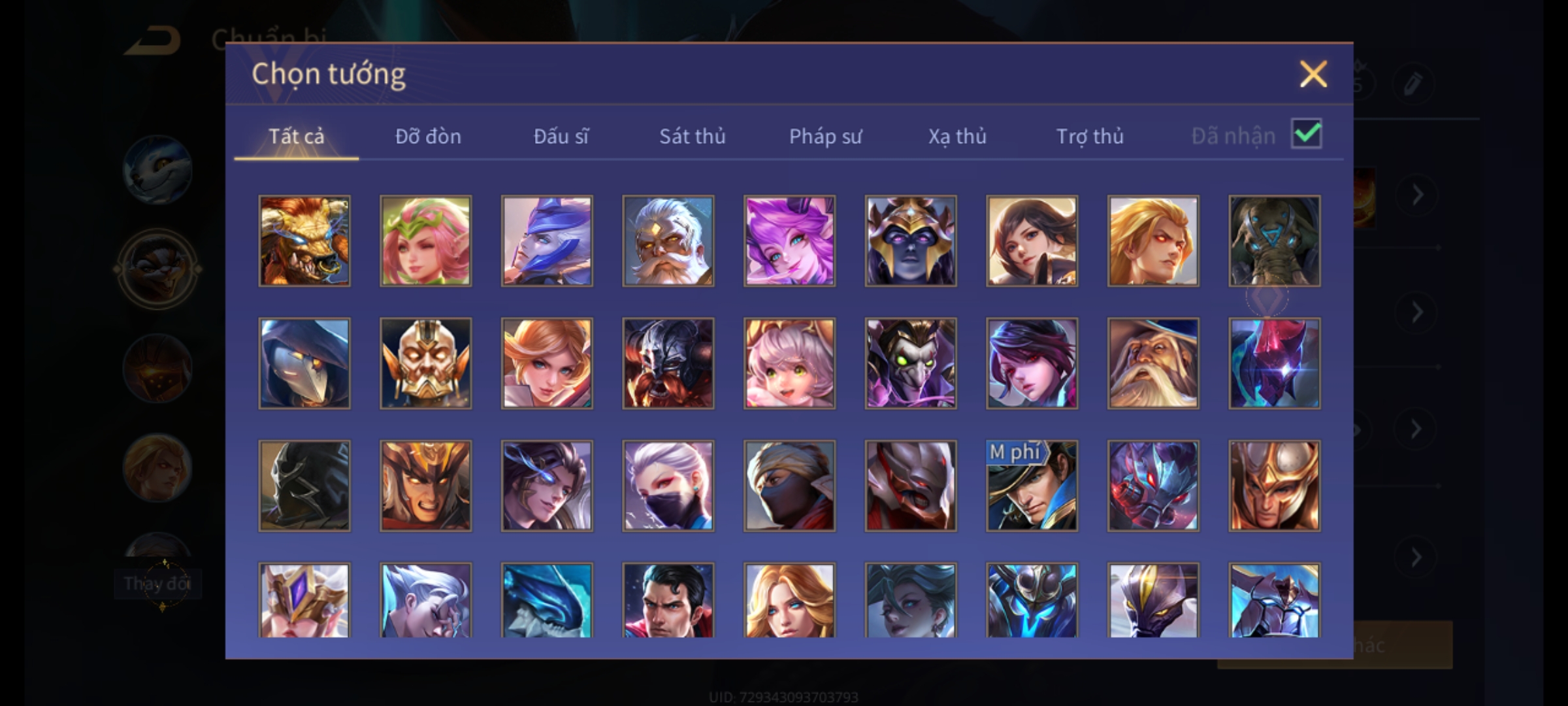The width and height of the screenshot is (1568, 706).
Task: Select the purple-haired fox girl hero
Action: 789,241
